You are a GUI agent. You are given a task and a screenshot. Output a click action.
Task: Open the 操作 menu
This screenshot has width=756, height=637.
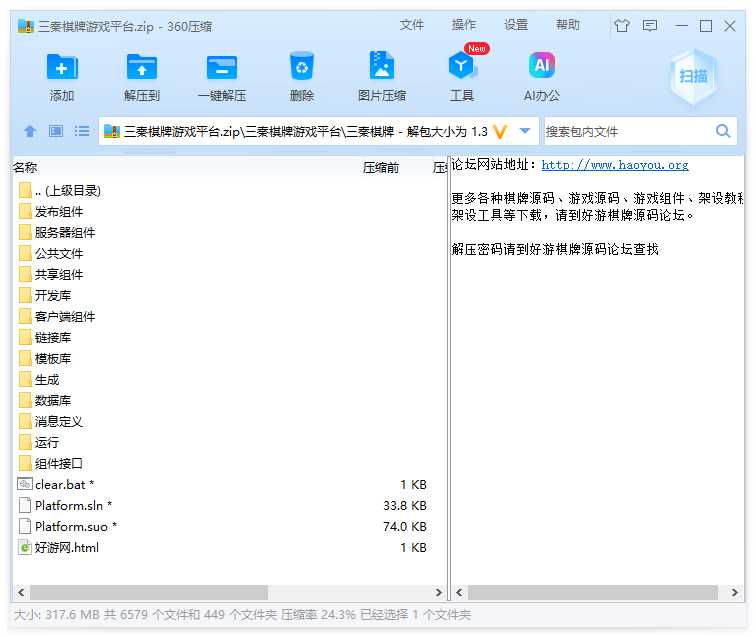coord(463,25)
